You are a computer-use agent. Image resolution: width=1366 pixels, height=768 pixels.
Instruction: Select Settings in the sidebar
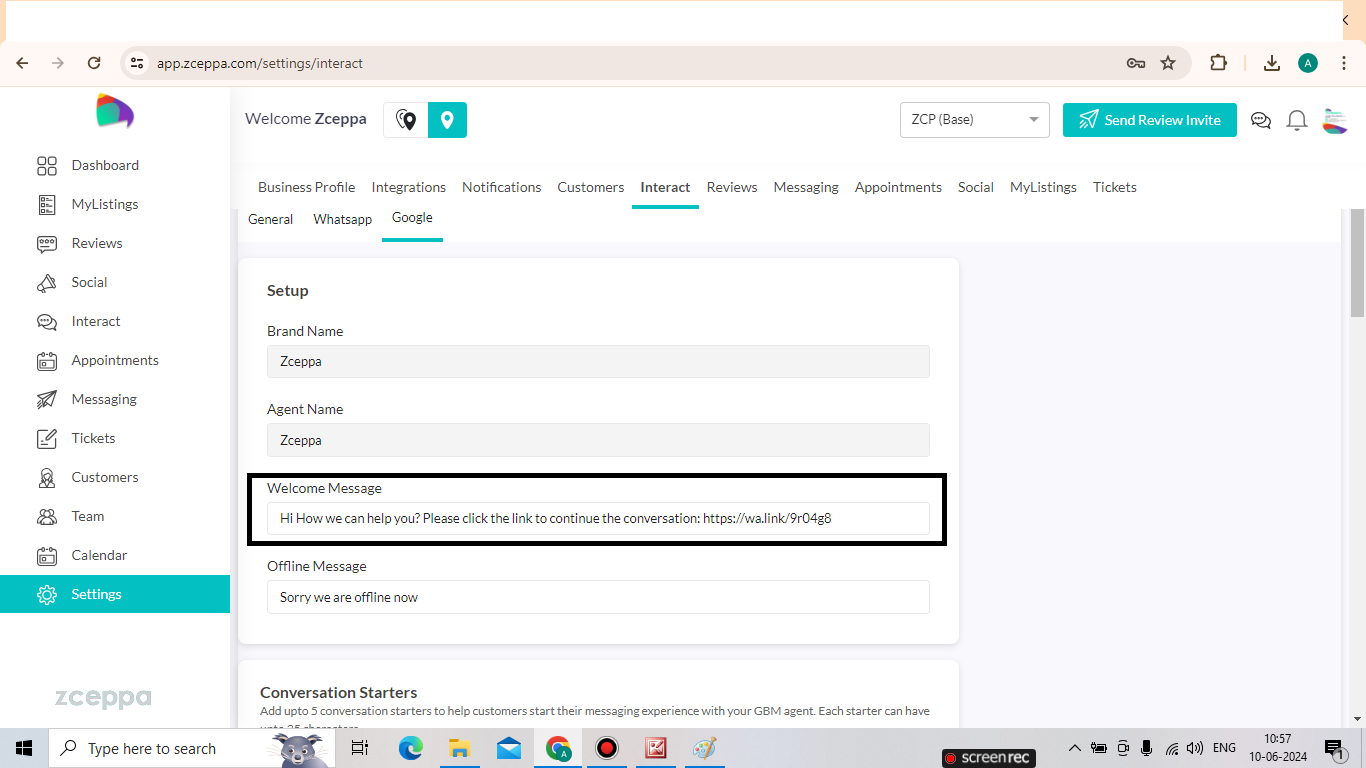coord(115,594)
